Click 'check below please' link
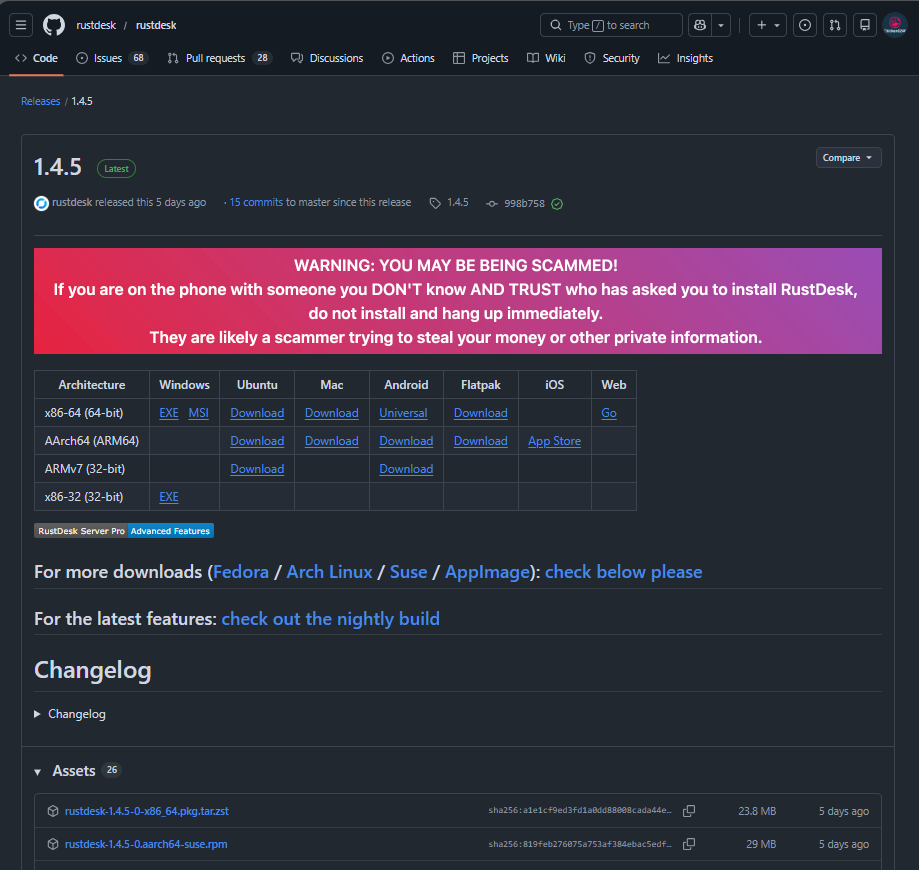The height and width of the screenshot is (870, 919). click(x=624, y=572)
